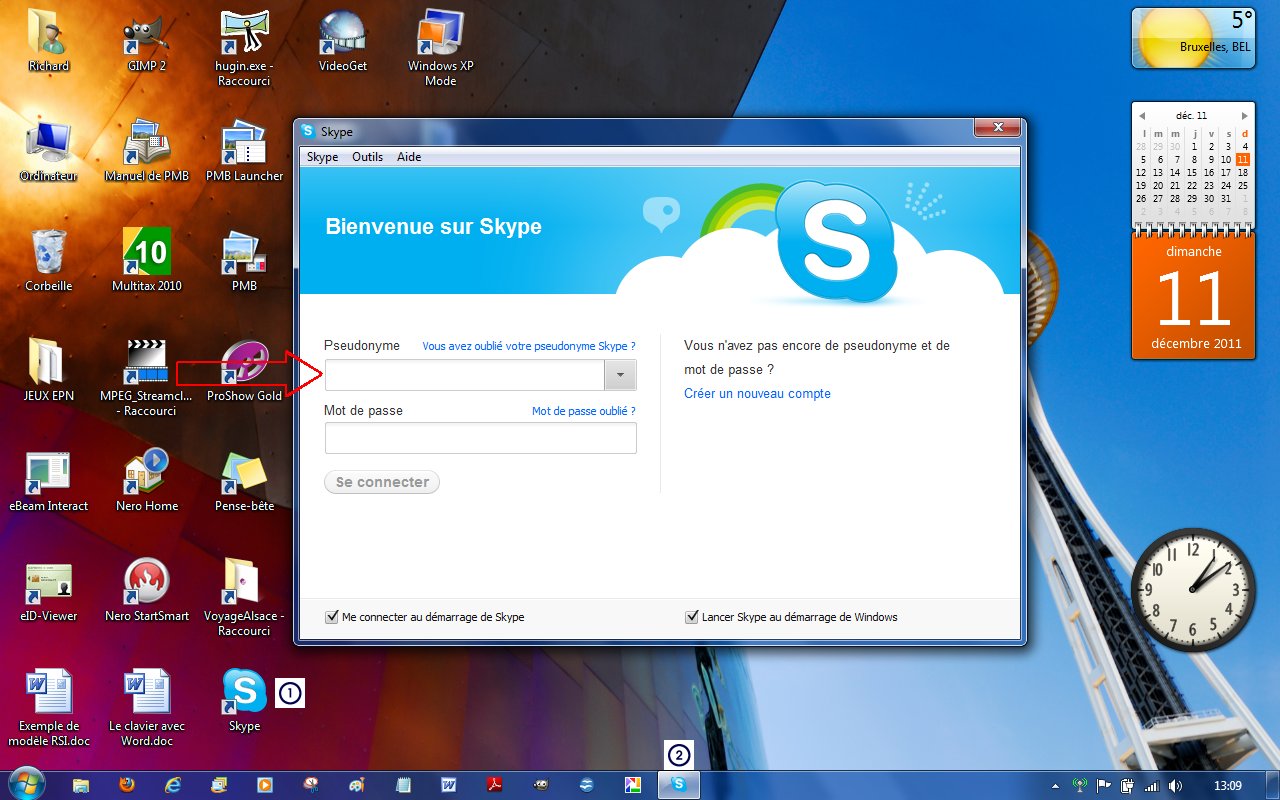Open the Skype desktop shortcut
The width and height of the screenshot is (1280, 800).
tap(244, 701)
